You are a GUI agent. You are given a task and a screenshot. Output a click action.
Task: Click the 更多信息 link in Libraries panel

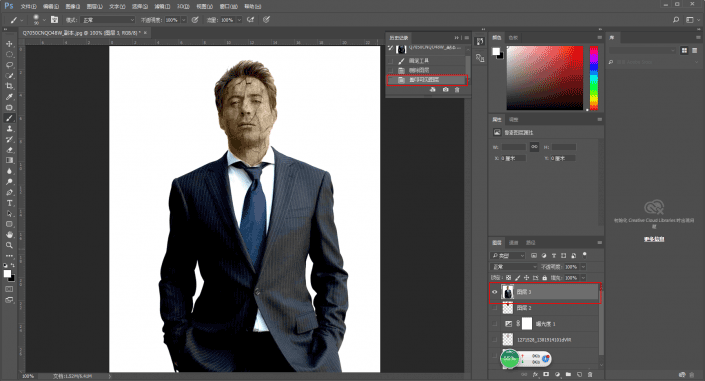click(x=654, y=239)
